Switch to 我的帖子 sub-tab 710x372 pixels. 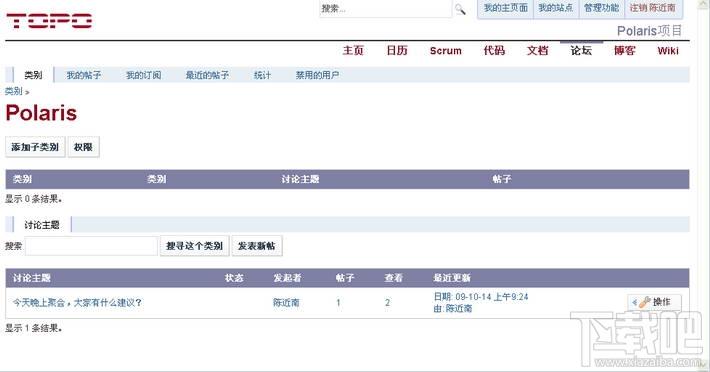pyautogui.click(x=84, y=75)
